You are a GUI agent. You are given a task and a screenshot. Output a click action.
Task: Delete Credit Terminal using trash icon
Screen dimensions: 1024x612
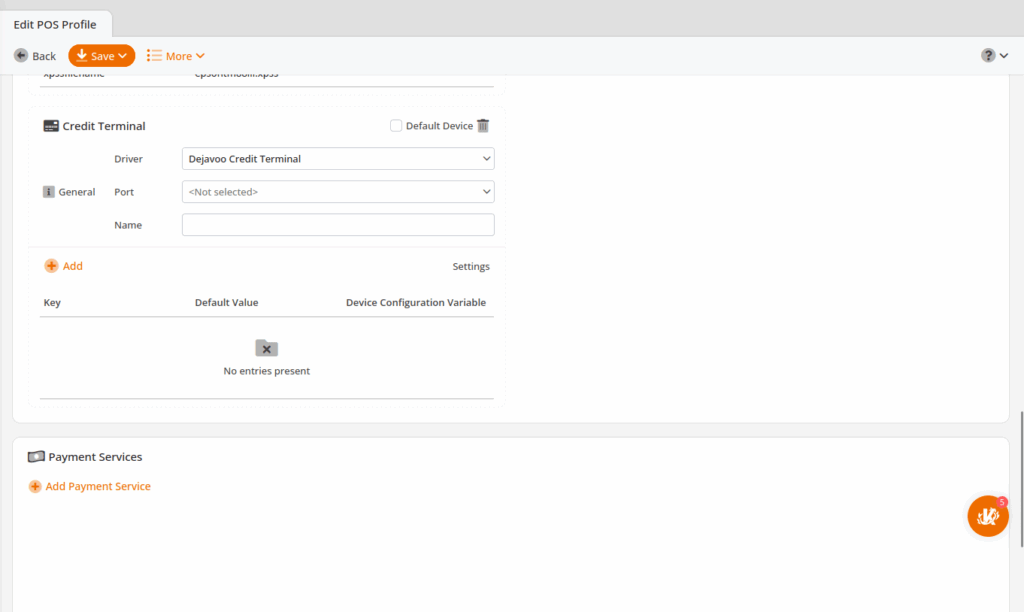click(483, 126)
